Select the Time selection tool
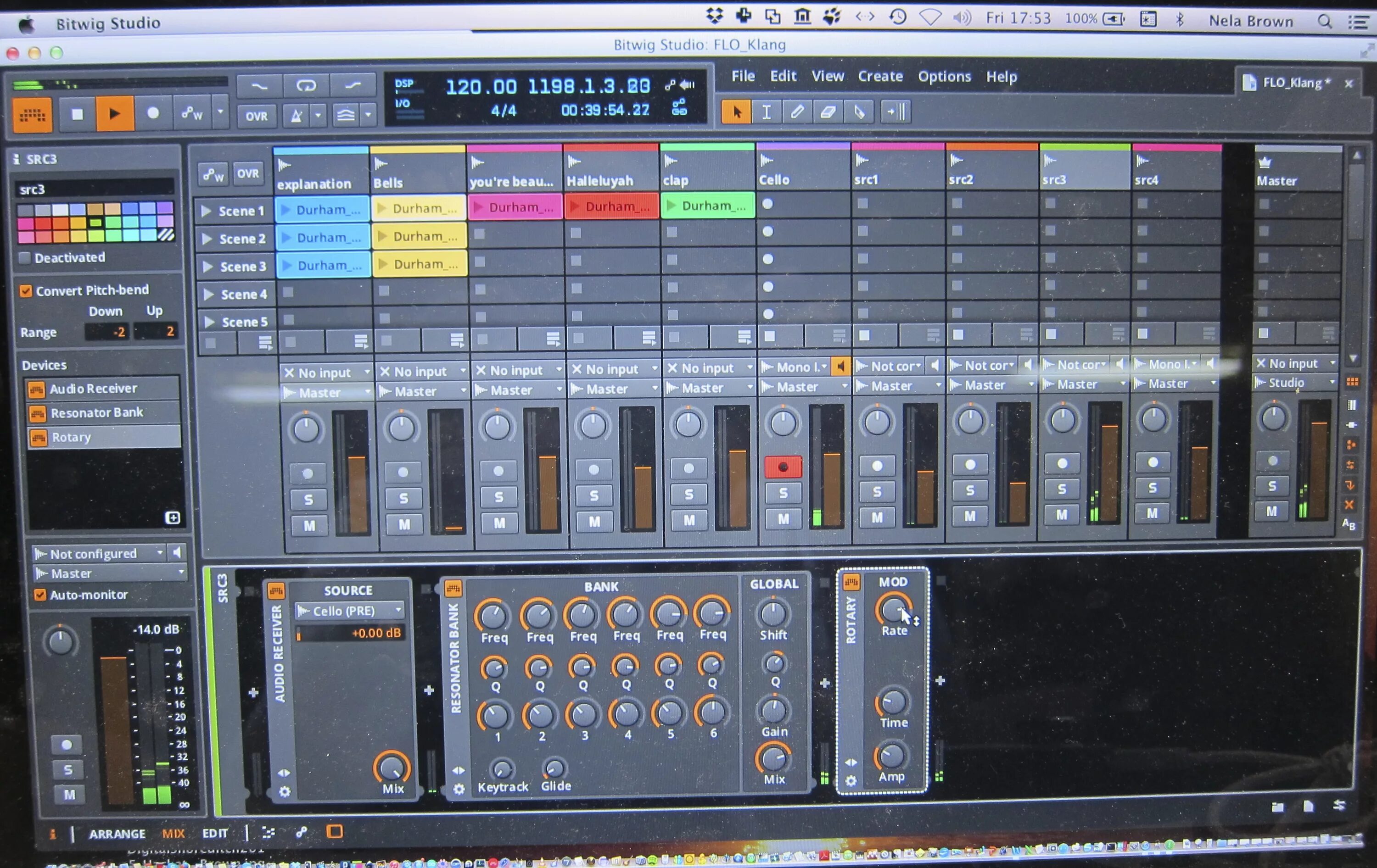This screenshot has height=868, width=1377. click(x=766, y=112)
